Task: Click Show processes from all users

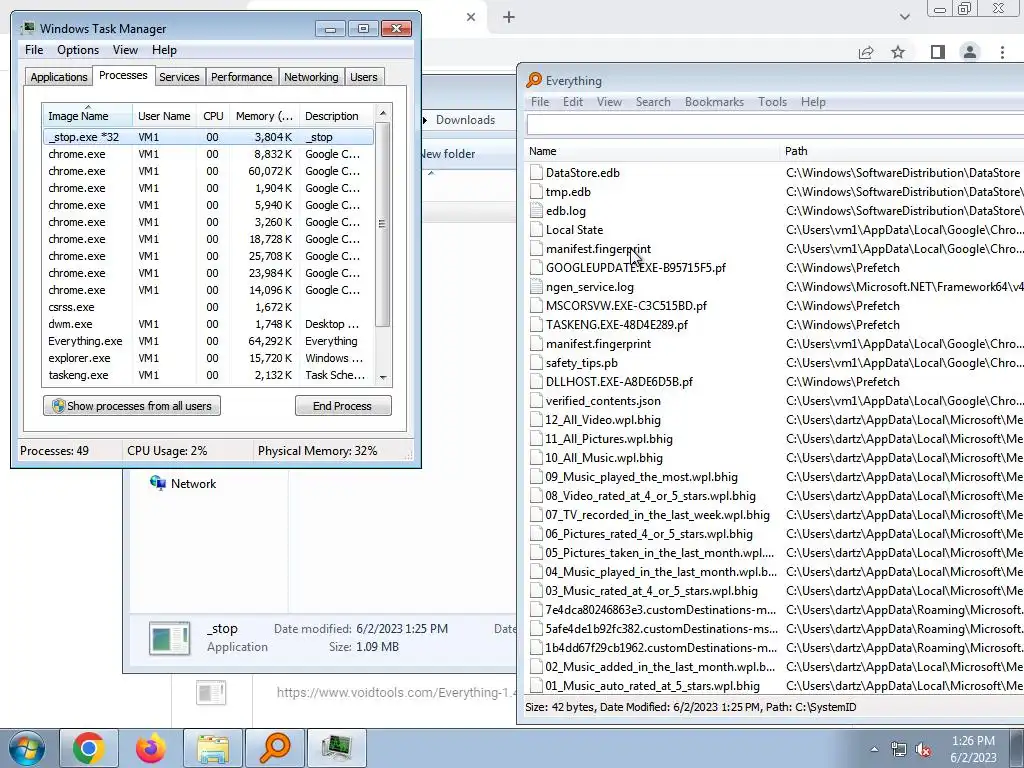Action: (x=132, y=406)
